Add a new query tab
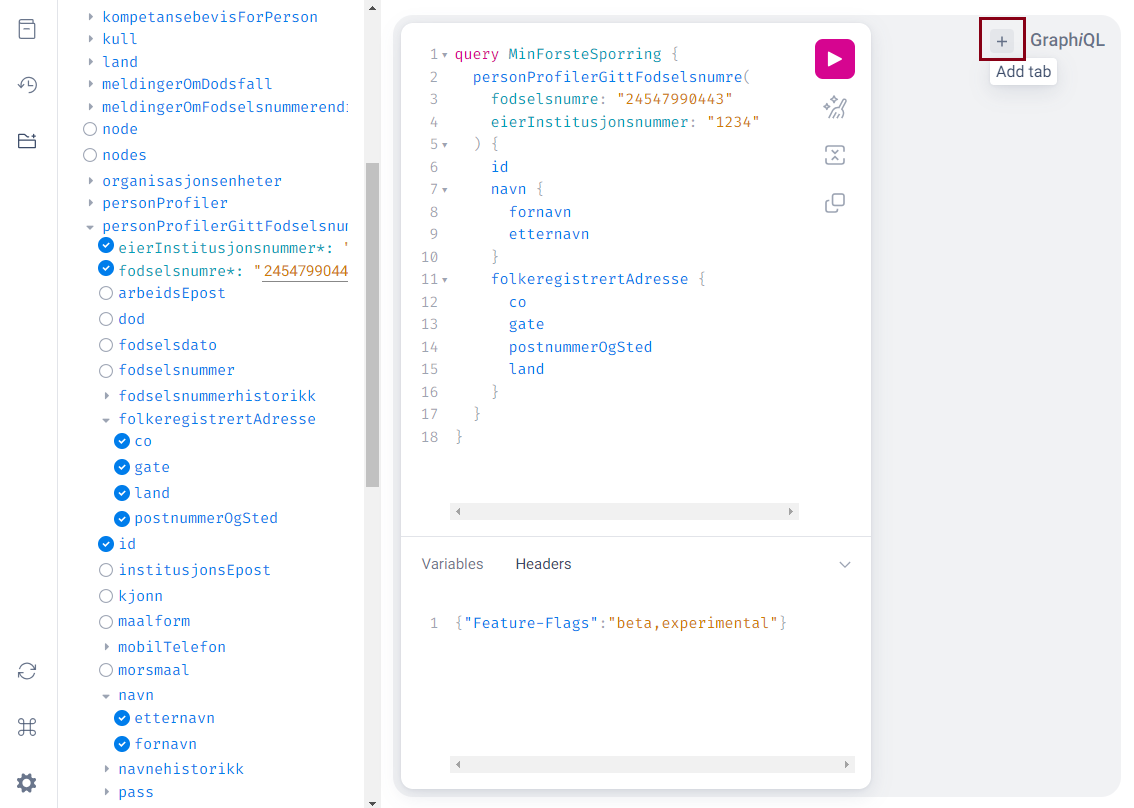 pos(1002,41)
